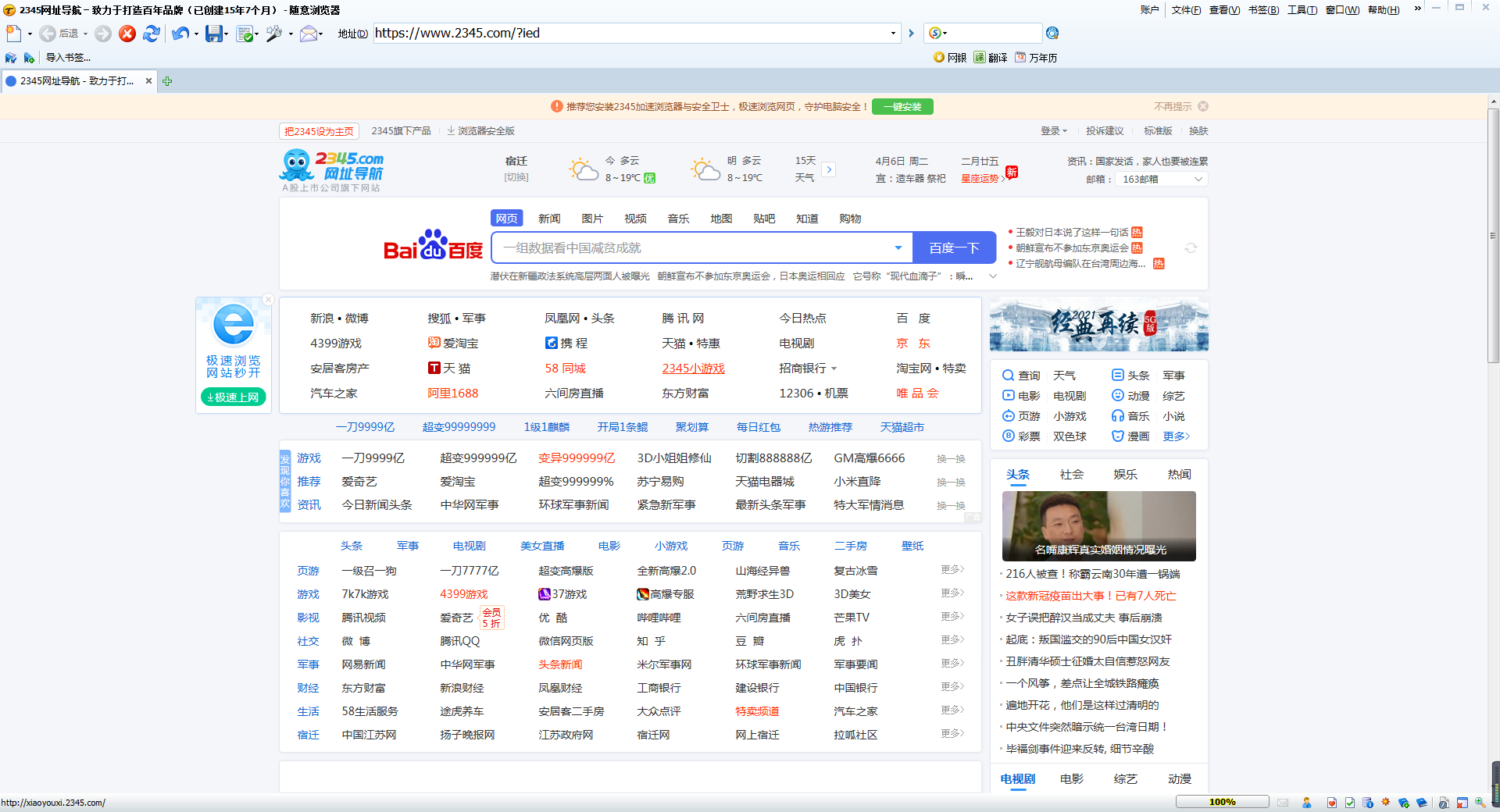Click the forward arrow button
The image size is (1500, 812).
point(103,34)
